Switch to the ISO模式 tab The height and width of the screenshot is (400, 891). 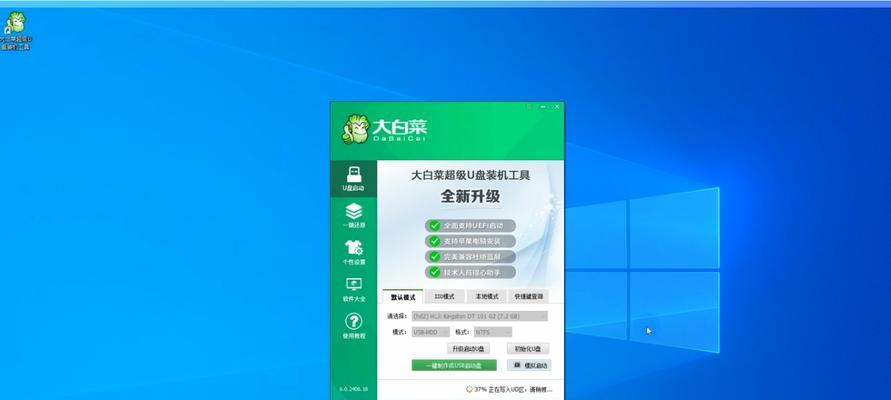point(444,297)
